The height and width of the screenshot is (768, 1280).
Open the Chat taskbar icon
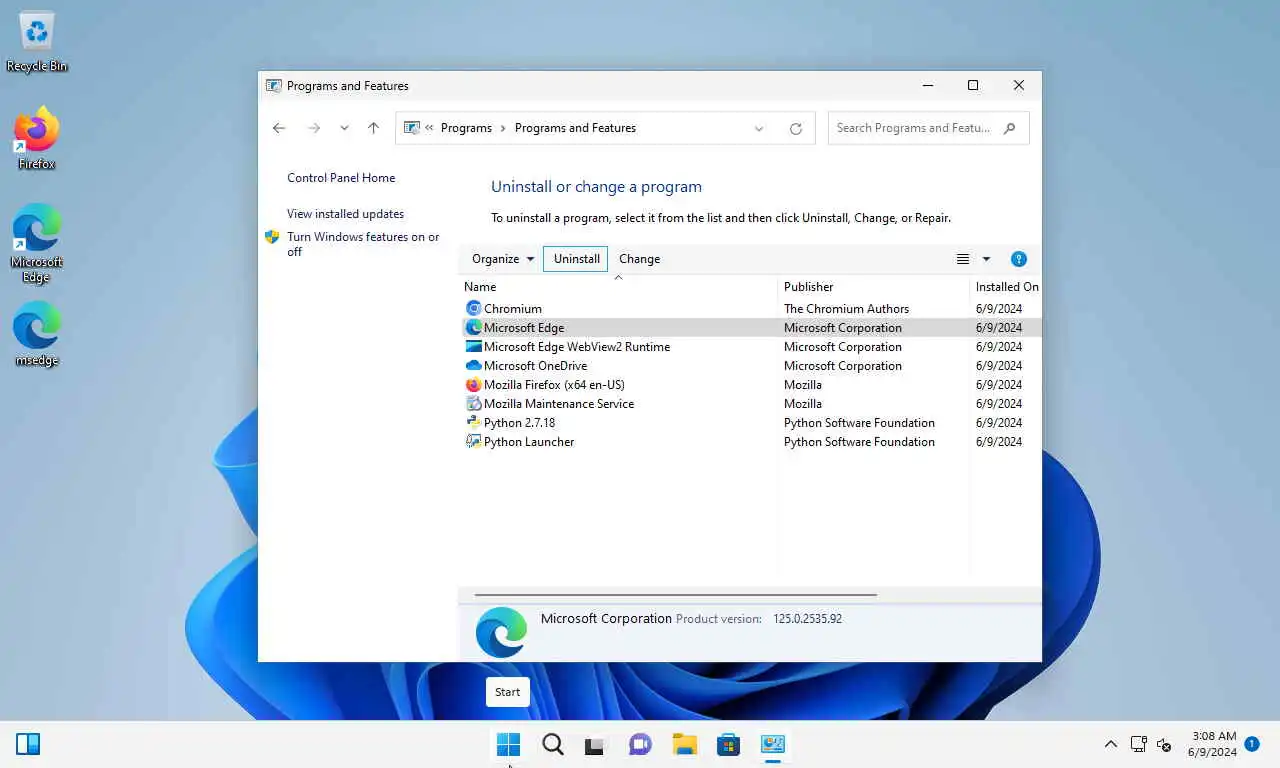[x=640, y=744]
